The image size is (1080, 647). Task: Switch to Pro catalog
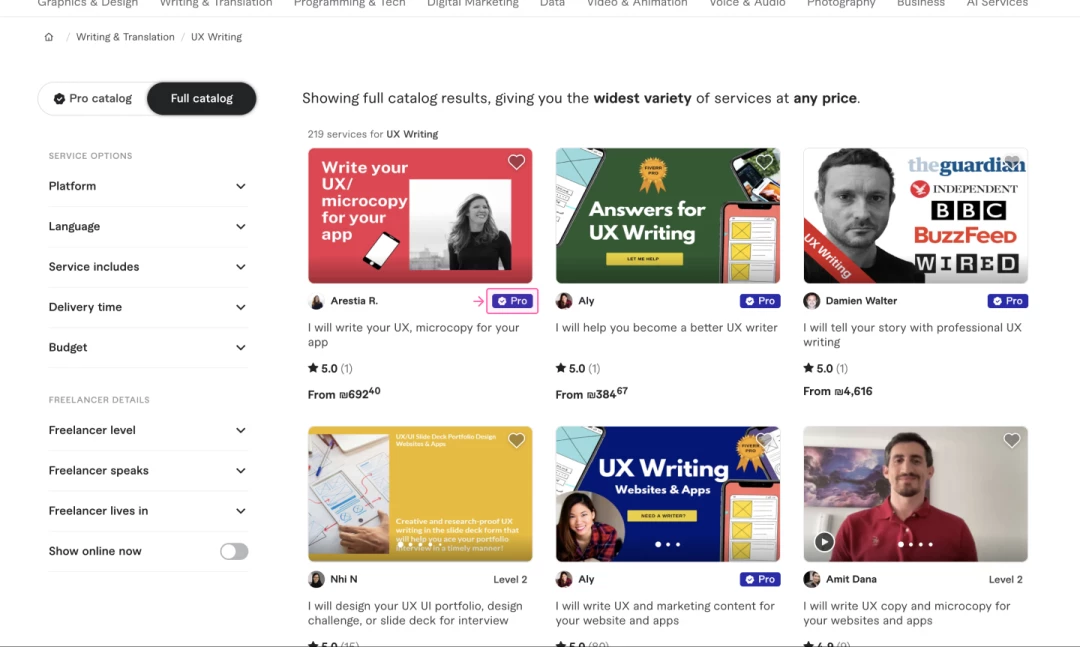pos(93,99)
